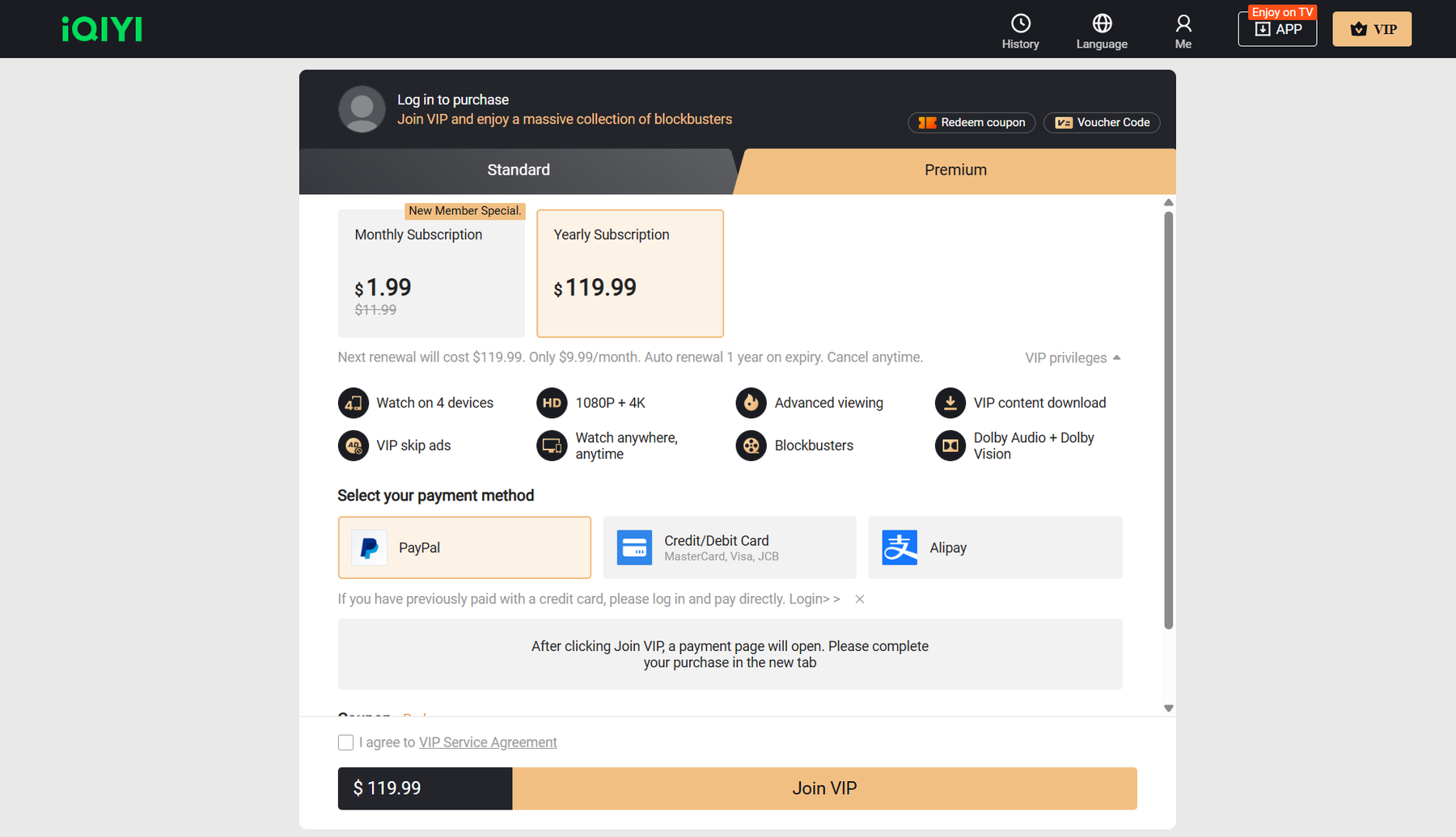The height and width of the screenshot is (837, 1456).
Task: Click the Watch on 4 devices icon
Action: (x=353, y=403)
